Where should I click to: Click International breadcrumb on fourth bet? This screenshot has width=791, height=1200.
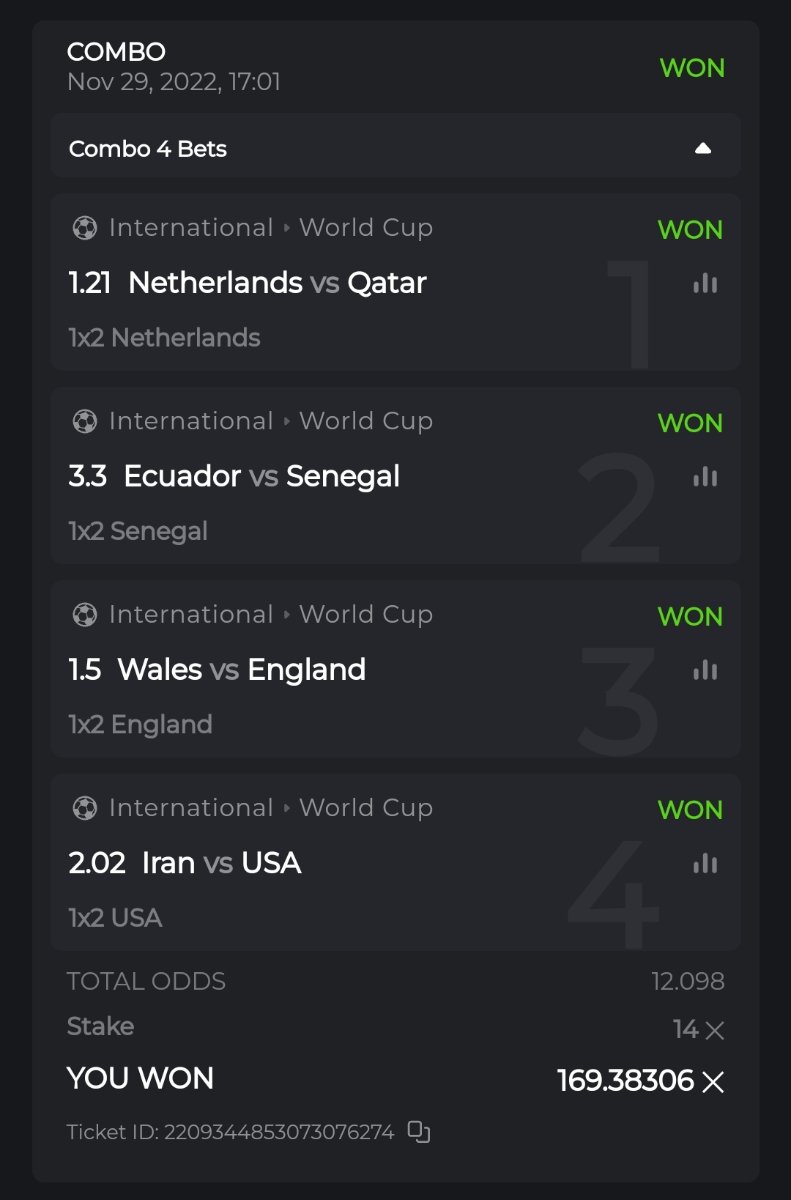pyautogui.click(x=190, y=807)
